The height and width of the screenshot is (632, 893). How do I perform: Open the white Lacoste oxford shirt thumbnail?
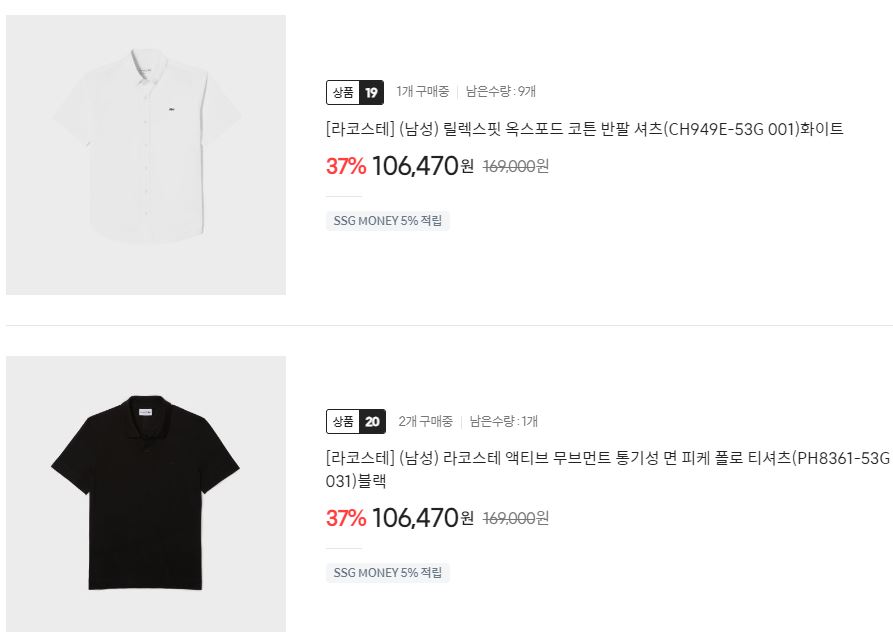(x=146, y=155)
